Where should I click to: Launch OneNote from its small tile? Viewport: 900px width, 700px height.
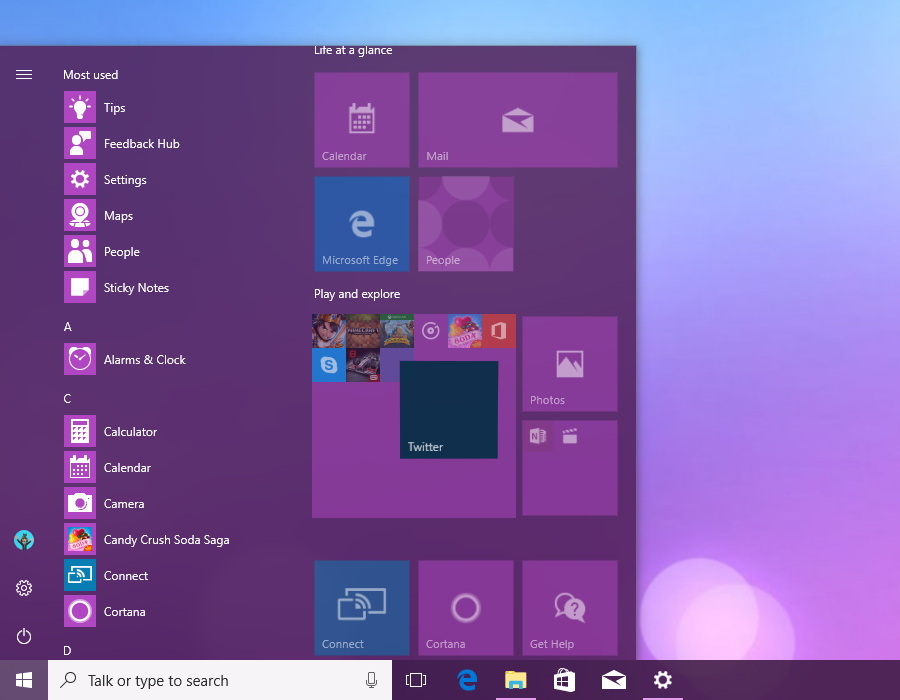537,436
